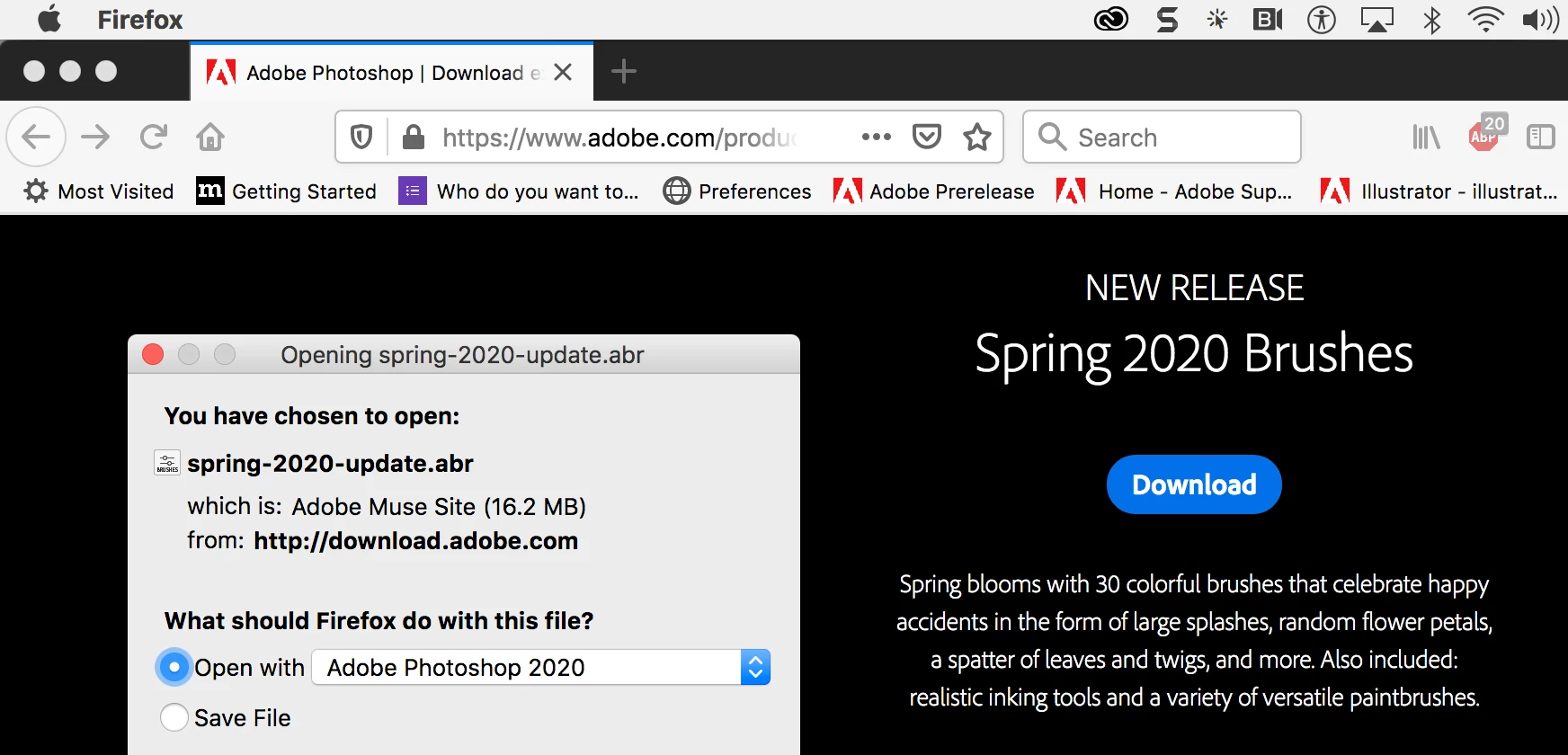Click the Skitch S menu bar icon
Viewport: 1568px width, 755px height.
(1167, 19)
